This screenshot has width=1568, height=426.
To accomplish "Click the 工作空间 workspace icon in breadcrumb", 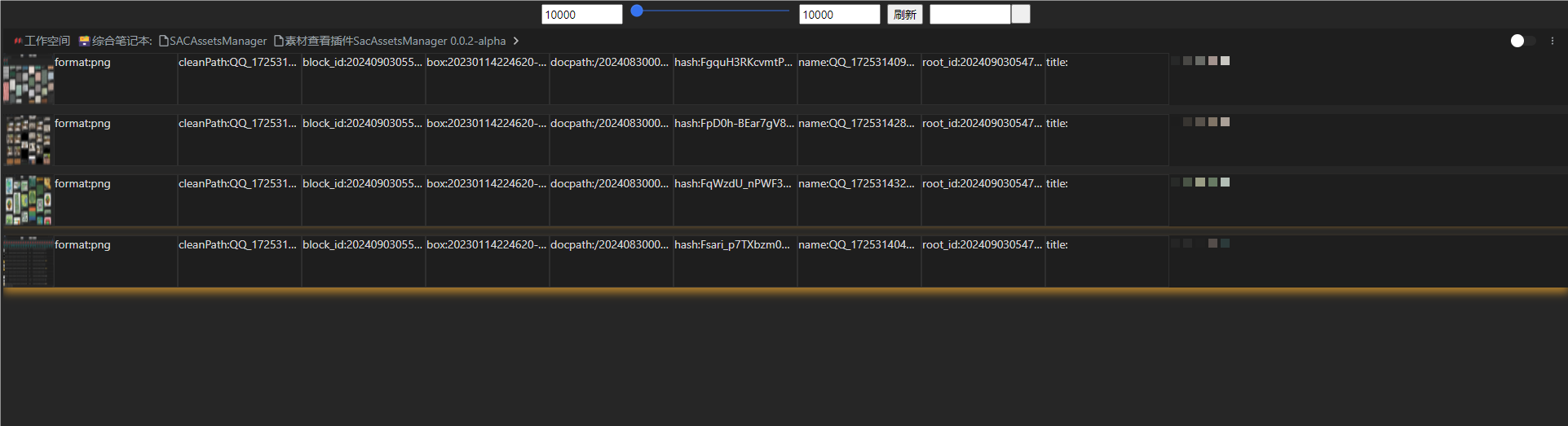I will [18, 41].
